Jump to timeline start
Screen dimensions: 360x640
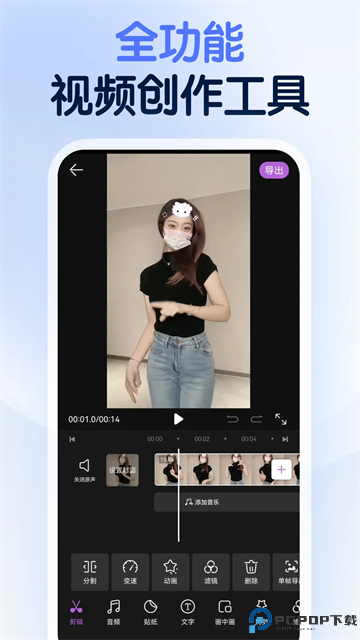72,439
